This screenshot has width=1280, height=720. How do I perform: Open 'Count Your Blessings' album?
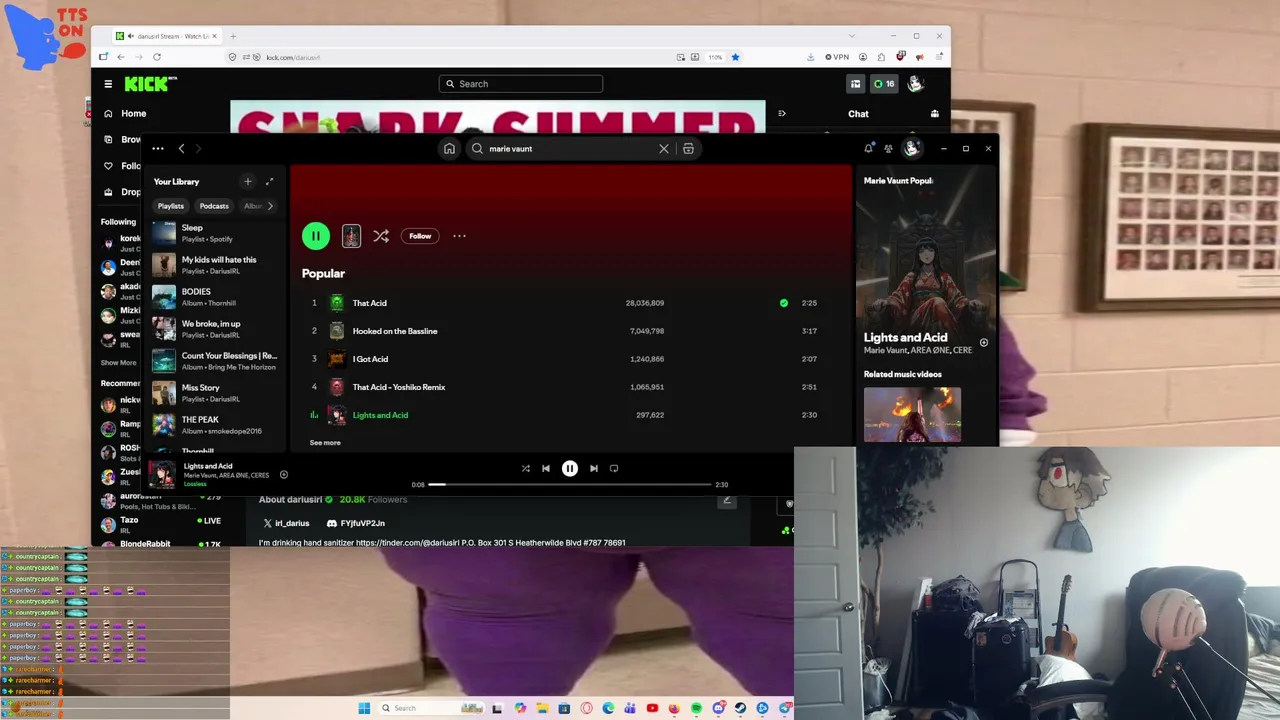(x=217, y=361)
